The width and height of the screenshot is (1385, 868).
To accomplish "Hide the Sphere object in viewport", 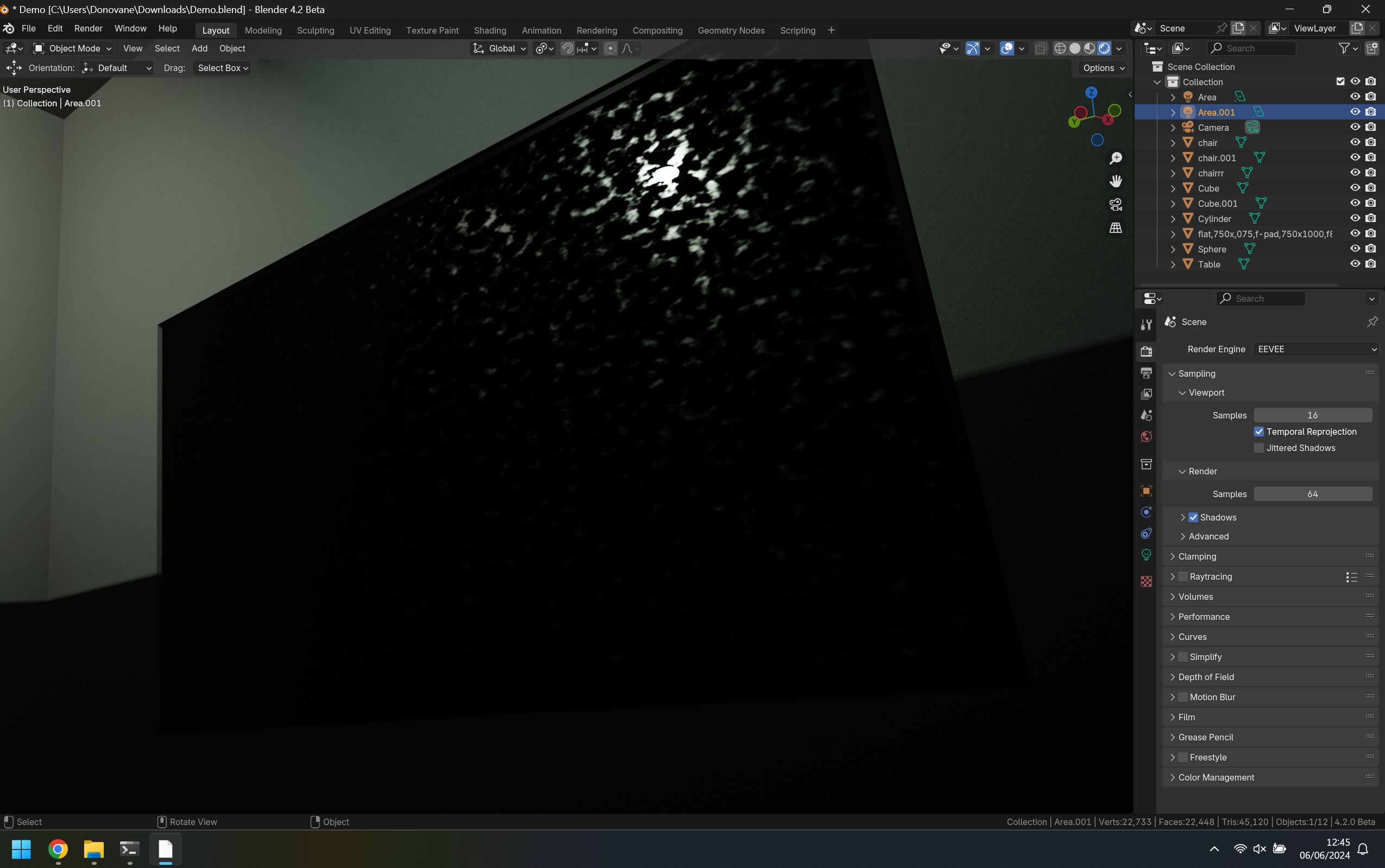I will (x=1355, y=249).
